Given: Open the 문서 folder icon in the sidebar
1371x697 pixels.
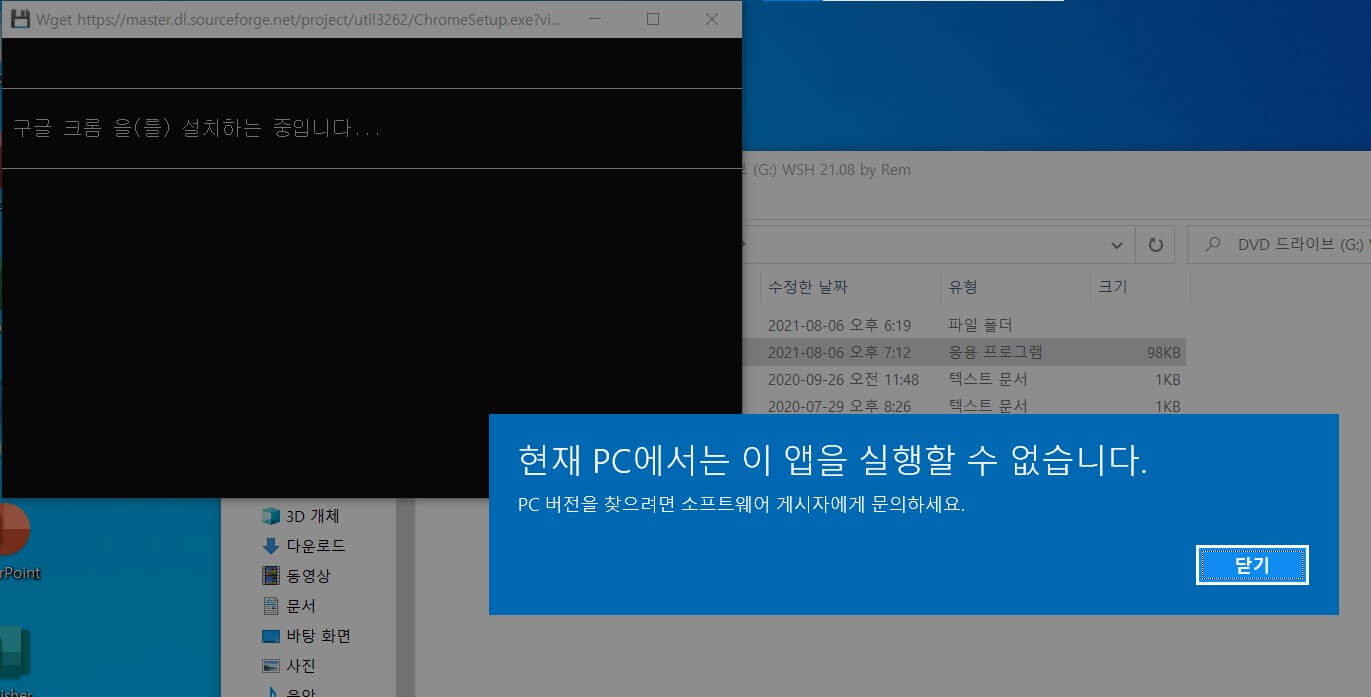Looking at the screenshot, I should click(270, 606).
